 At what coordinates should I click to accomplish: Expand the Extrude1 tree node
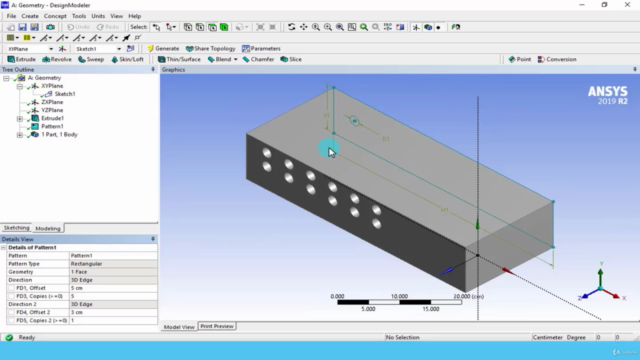[20, 119]
